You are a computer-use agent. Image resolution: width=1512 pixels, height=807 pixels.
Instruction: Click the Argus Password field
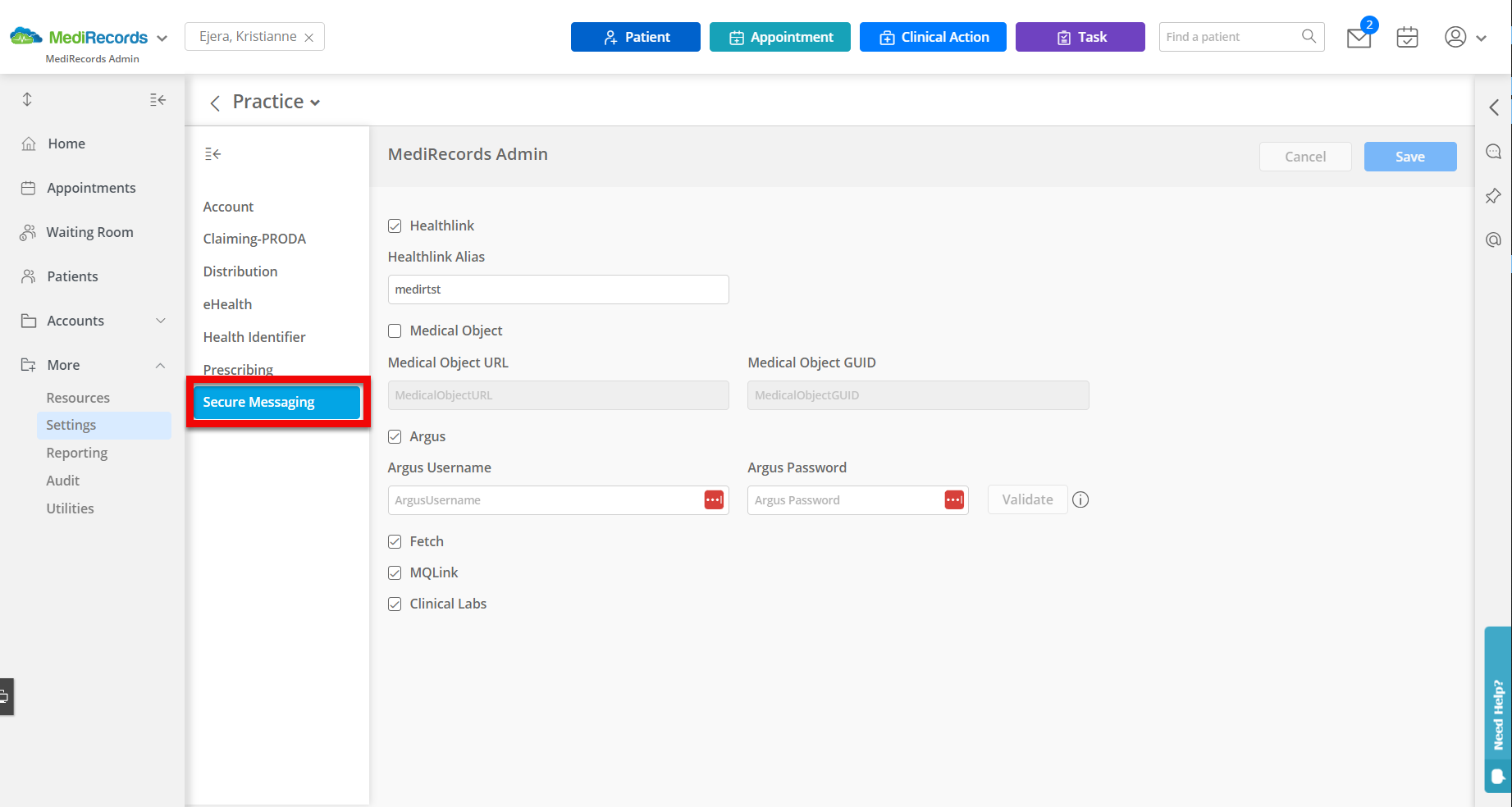point(858,500)
